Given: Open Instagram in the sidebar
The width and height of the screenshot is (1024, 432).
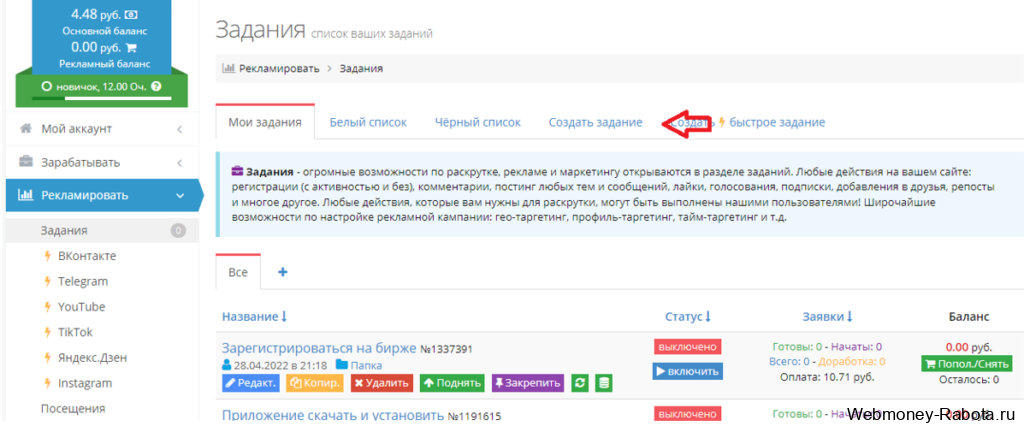Looking at the screenshot, I should click(85, 383).
